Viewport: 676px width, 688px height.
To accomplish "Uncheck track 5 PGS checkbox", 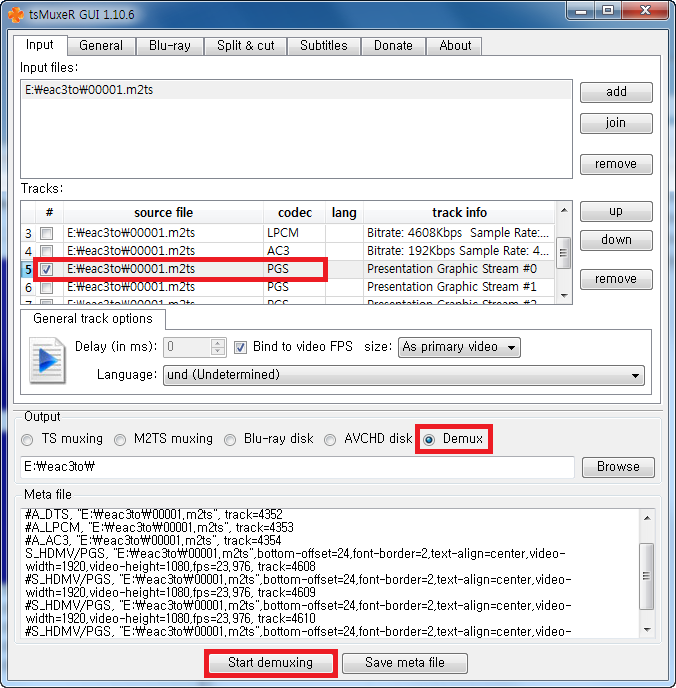I will click(x=46, y=269).
